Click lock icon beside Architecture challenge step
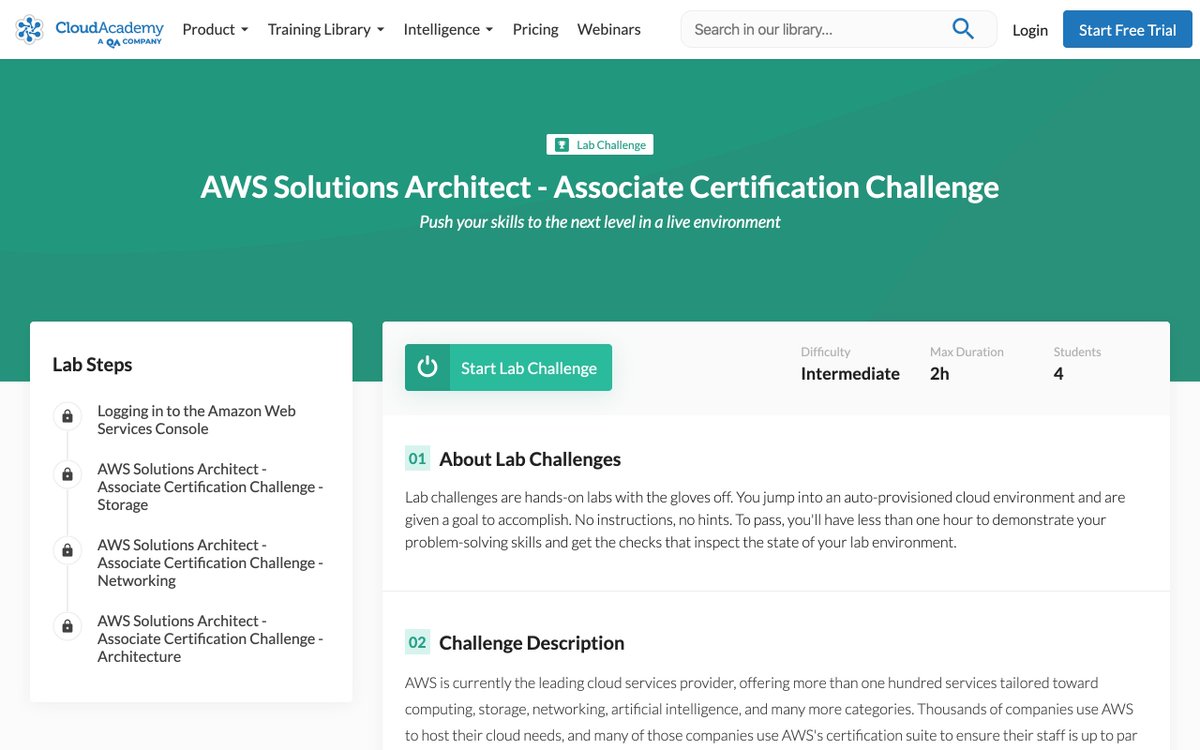1200x750 pixels. pos(67,626)
